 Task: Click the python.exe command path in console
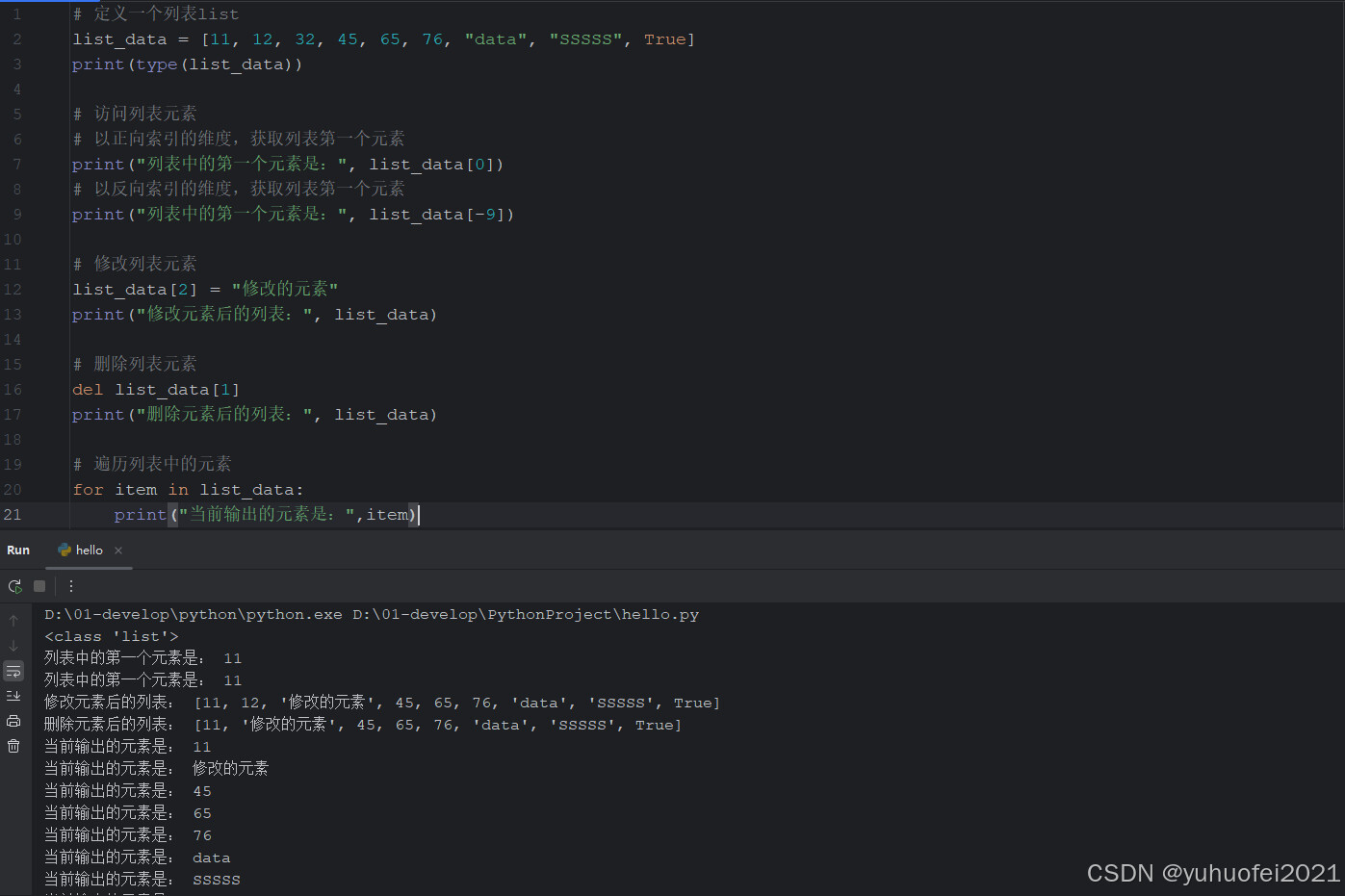pos(194,615)
